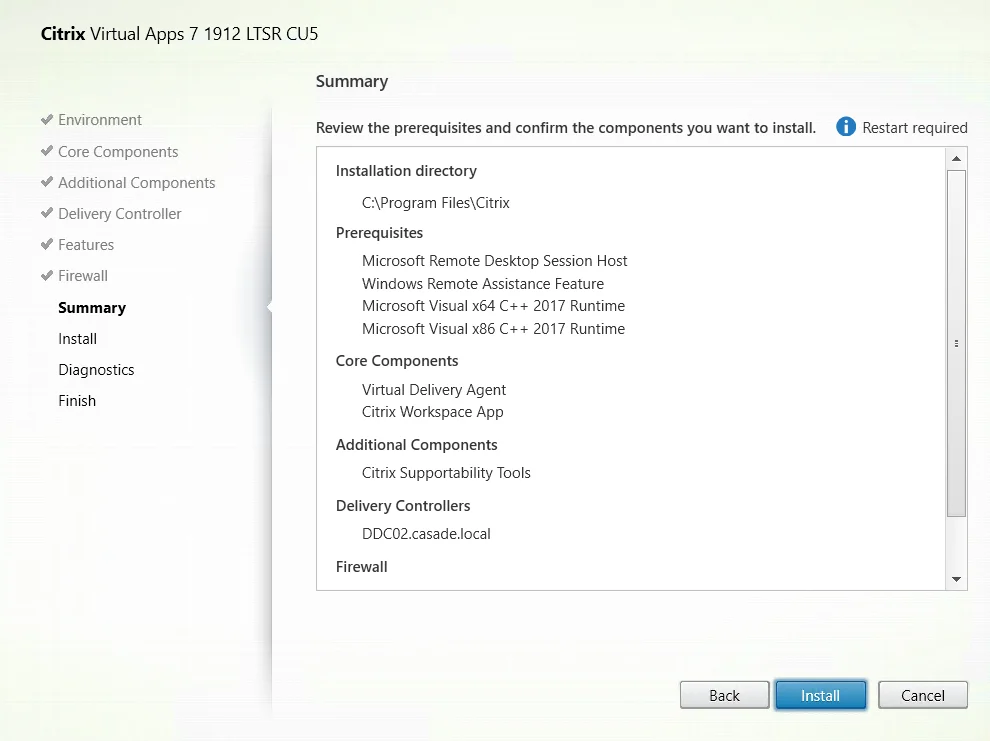Click the checkmark beside Environment step
The height and width of the screenshot is (741, 990).
pos(47,119)
